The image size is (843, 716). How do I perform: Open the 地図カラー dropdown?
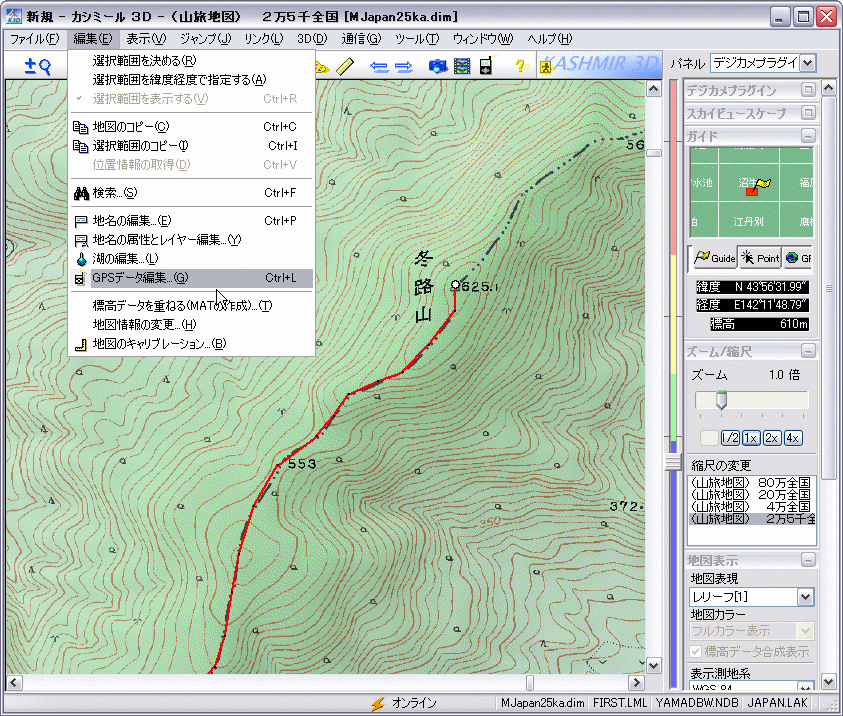805,631
